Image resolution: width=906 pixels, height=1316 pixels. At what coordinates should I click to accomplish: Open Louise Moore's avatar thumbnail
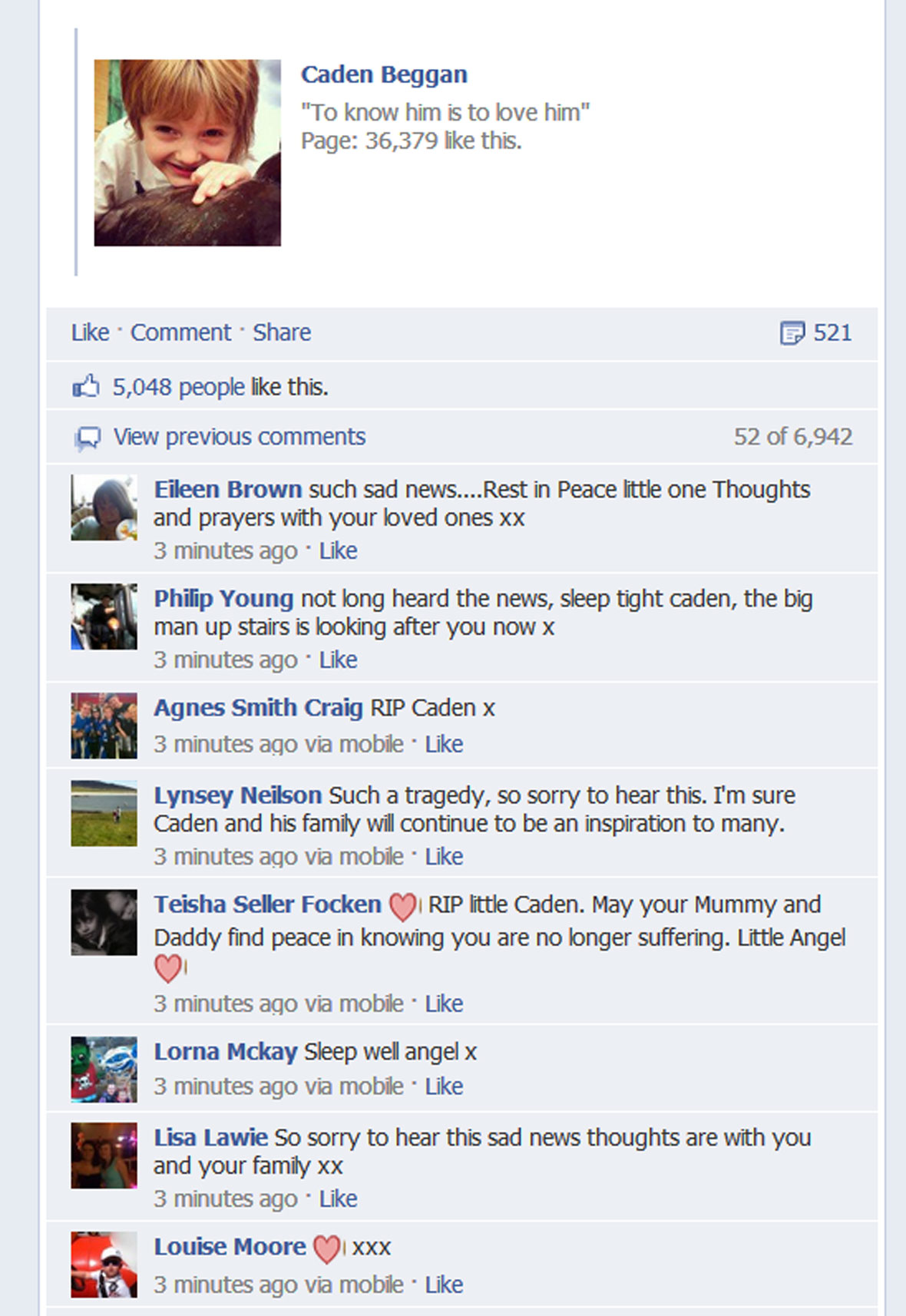104,1265
